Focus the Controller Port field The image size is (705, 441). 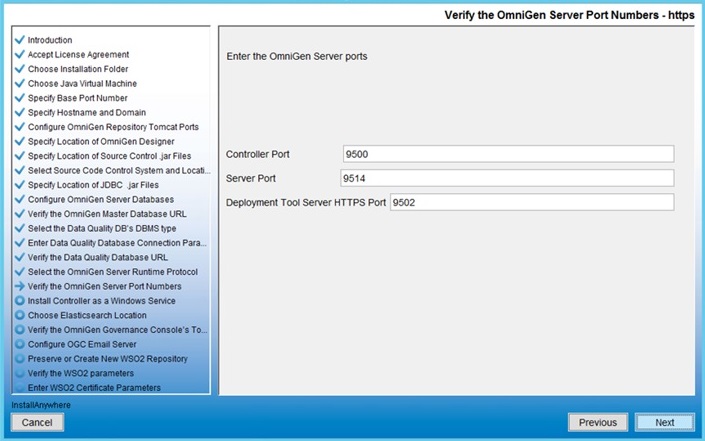click(508, 154)
